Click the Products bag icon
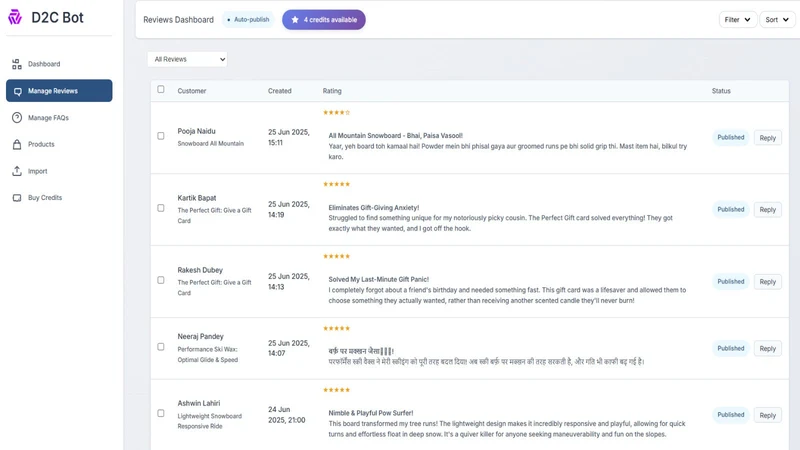800x450 pixels. click(17, 144)
